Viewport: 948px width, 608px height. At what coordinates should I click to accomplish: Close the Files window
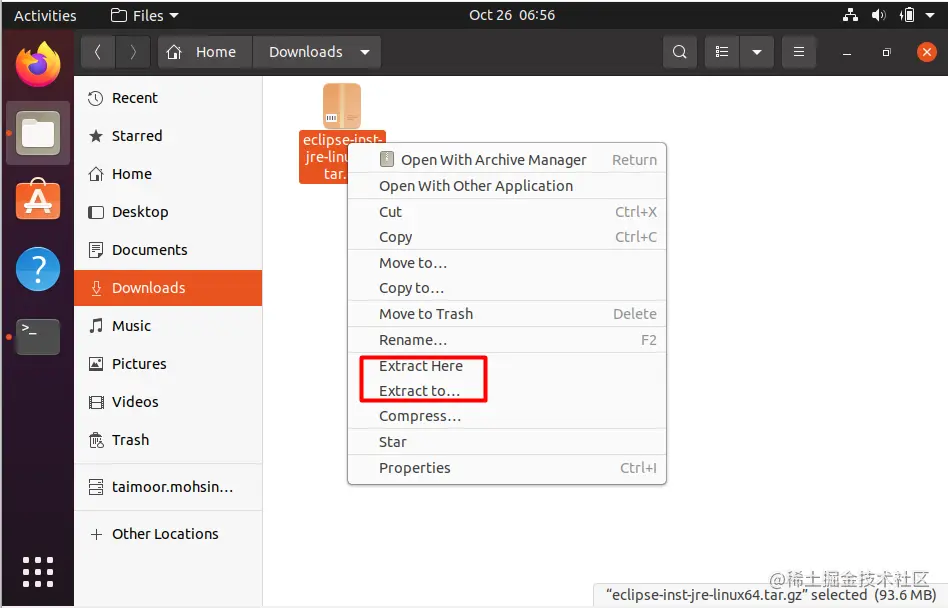point(926,52)
